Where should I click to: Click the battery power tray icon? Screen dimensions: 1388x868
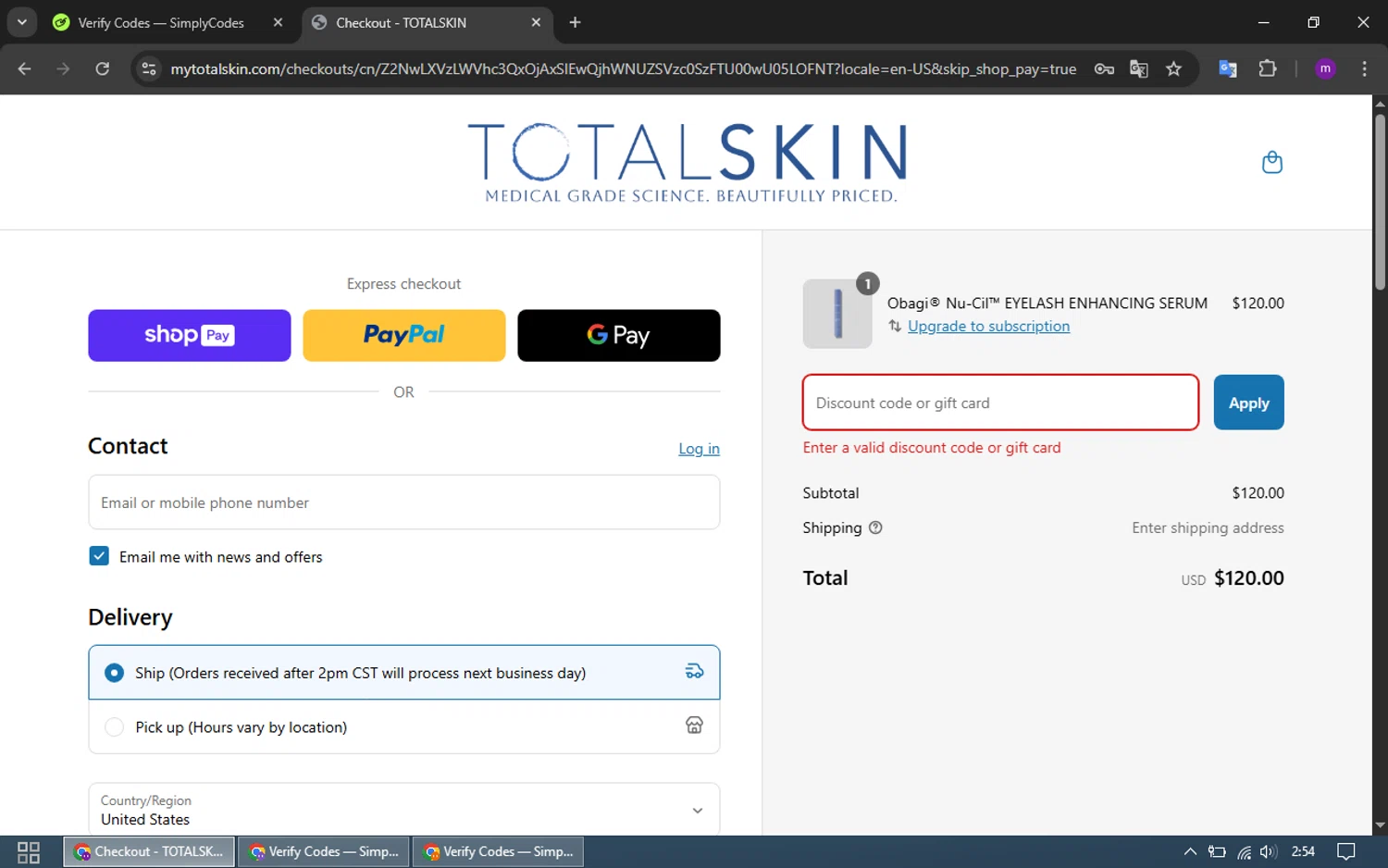coord(1217,852)
